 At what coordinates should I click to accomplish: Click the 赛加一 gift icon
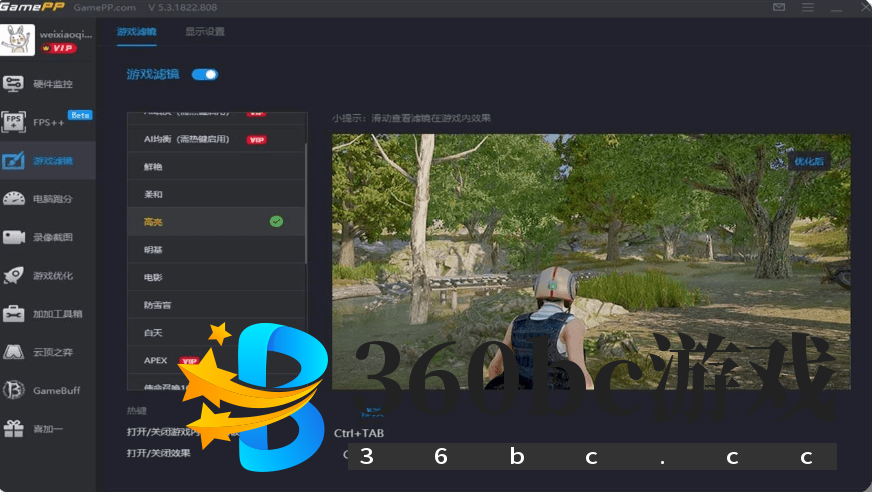[14, 428]
